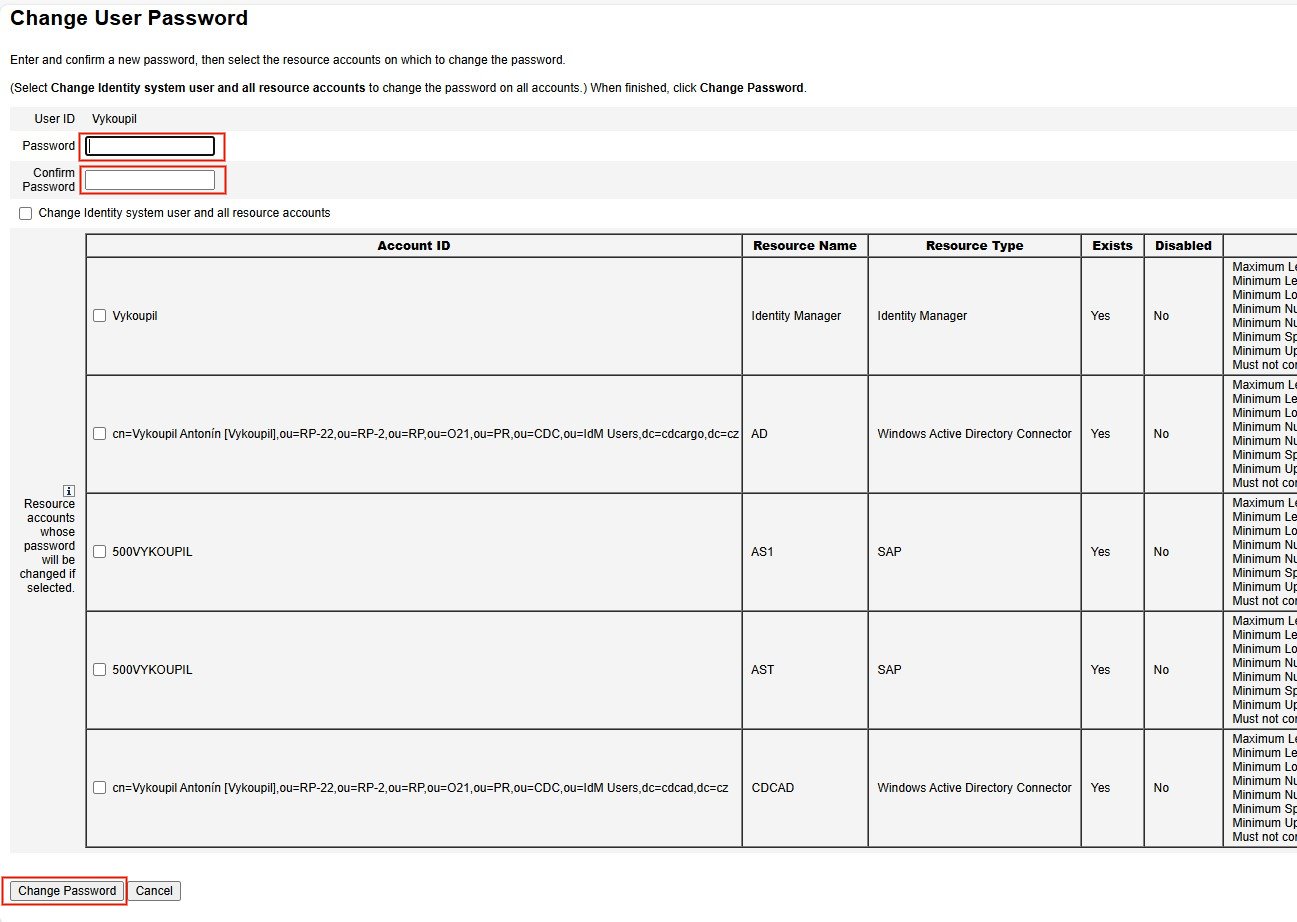
Task: Click the Cancel button
Action: [x=154, y=891]
